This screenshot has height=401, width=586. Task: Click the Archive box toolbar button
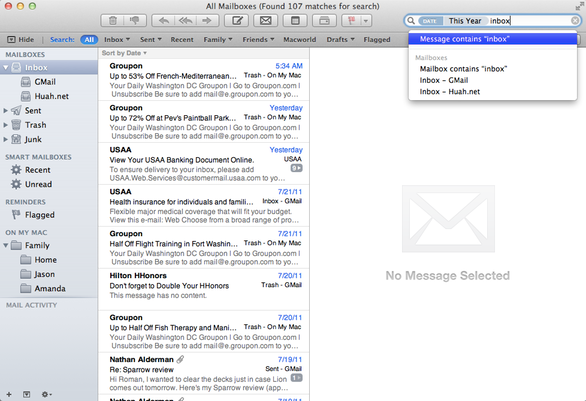tap(324, 21)
